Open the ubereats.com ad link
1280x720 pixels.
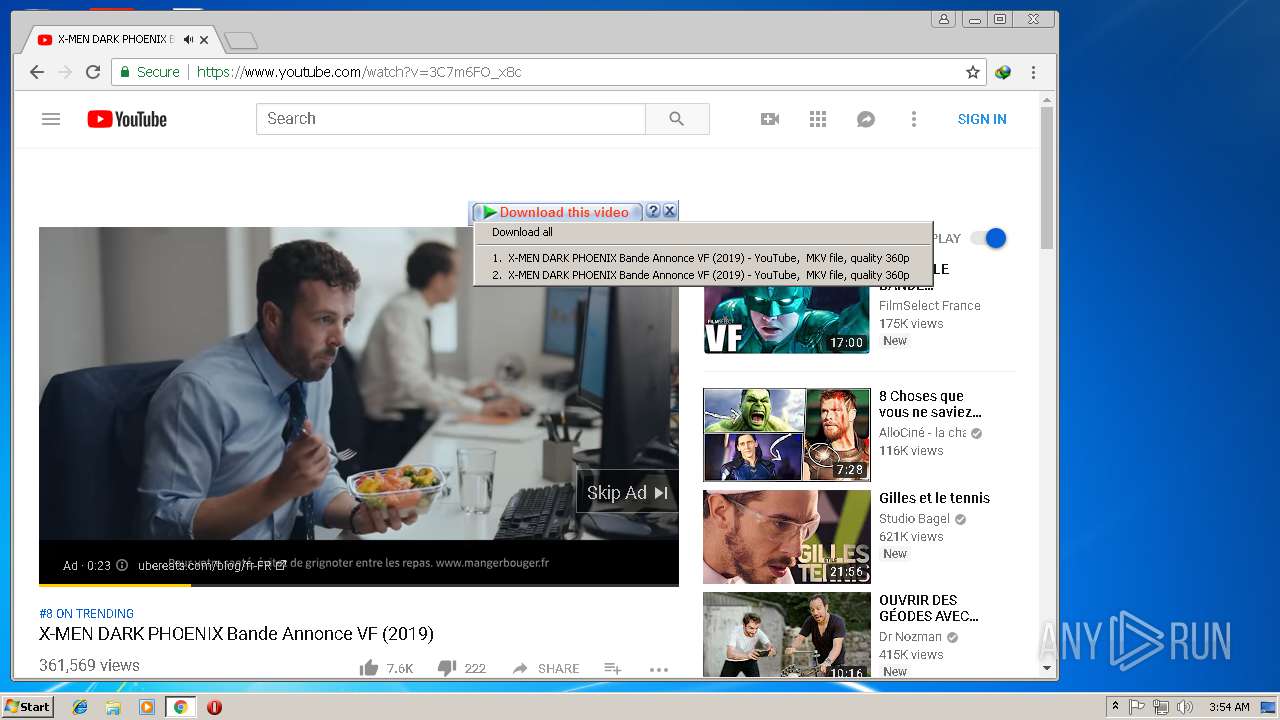[x=211, y=565]
